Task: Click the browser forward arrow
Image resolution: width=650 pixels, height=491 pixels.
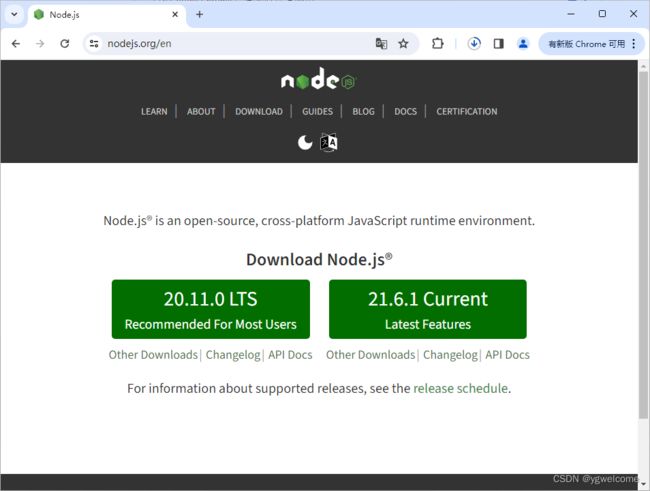Action: pyautogui.click(x=40, y=44)
